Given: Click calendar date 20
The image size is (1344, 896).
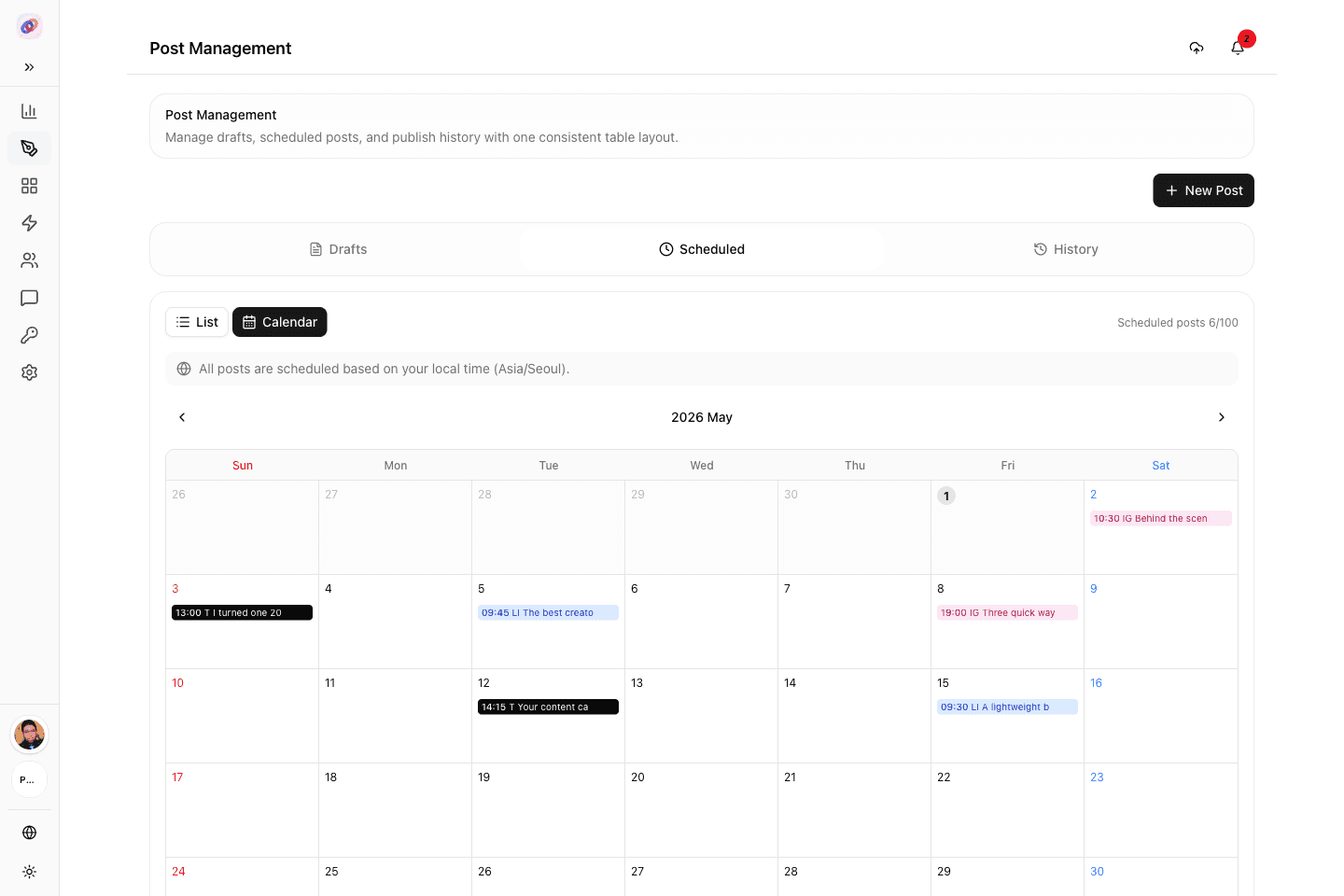Looking at the screenshot, I should coord(637,777).
